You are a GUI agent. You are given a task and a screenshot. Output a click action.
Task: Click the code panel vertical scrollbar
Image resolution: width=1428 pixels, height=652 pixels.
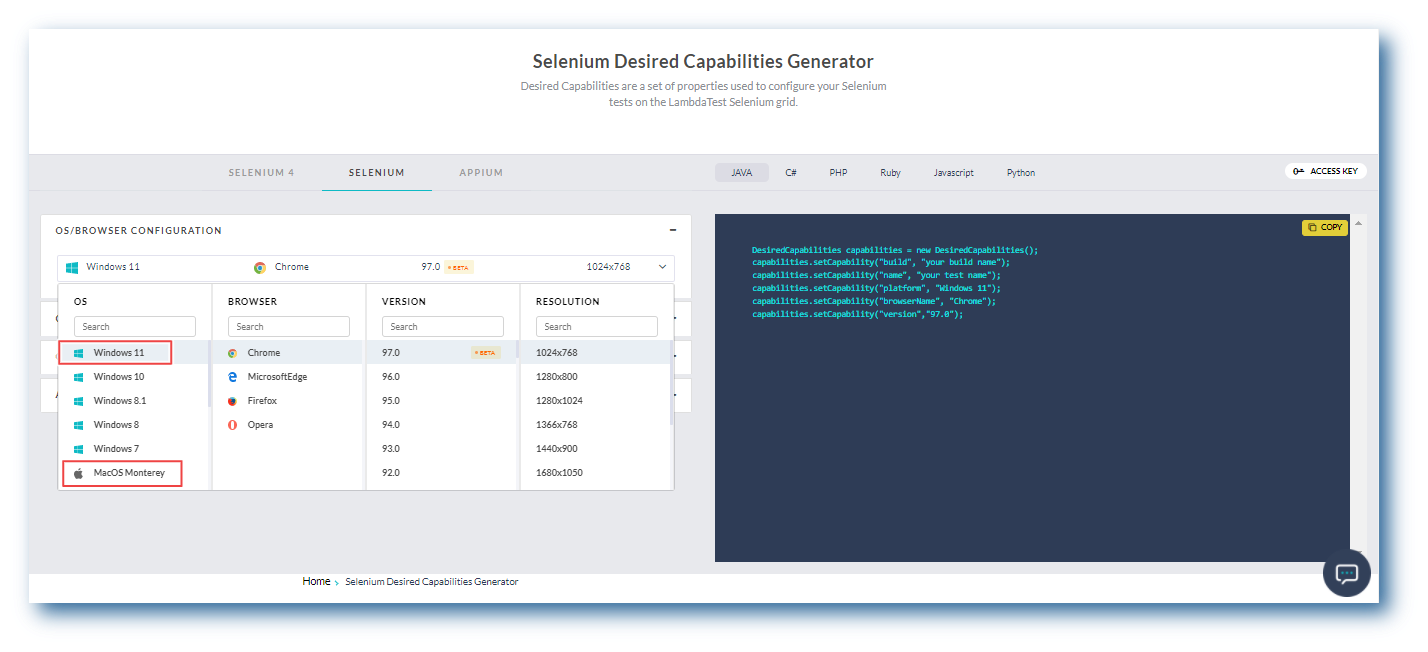click(1357, 380)
